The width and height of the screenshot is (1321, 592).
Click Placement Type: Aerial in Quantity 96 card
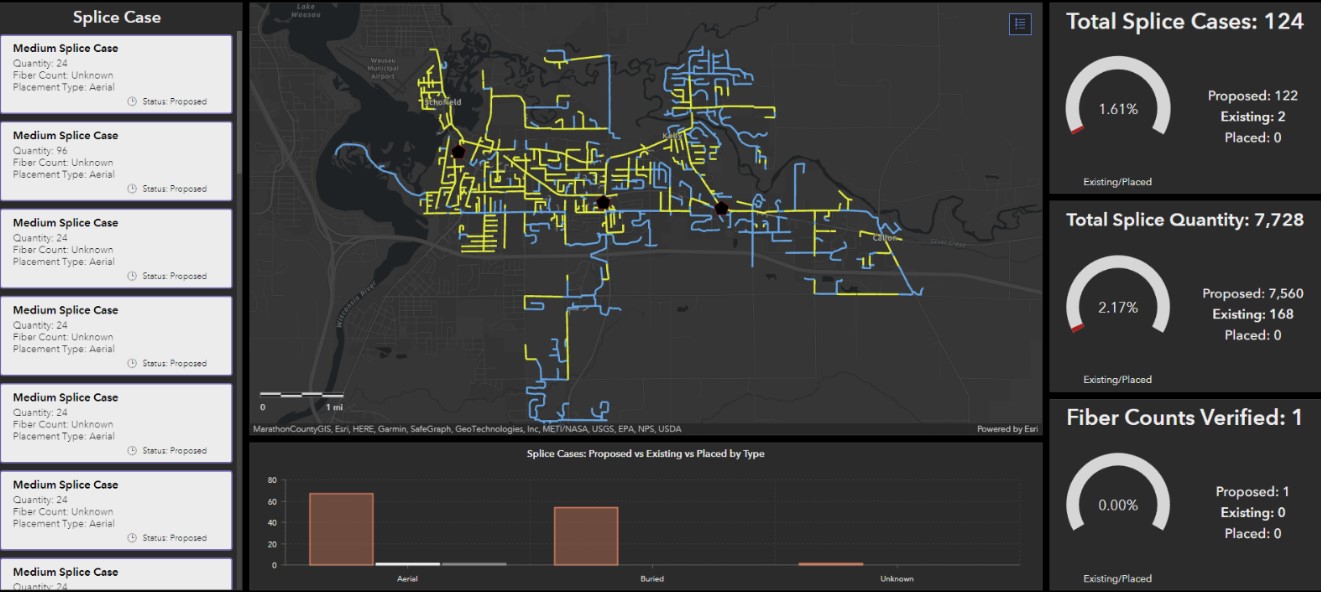(x=64, y=175)
